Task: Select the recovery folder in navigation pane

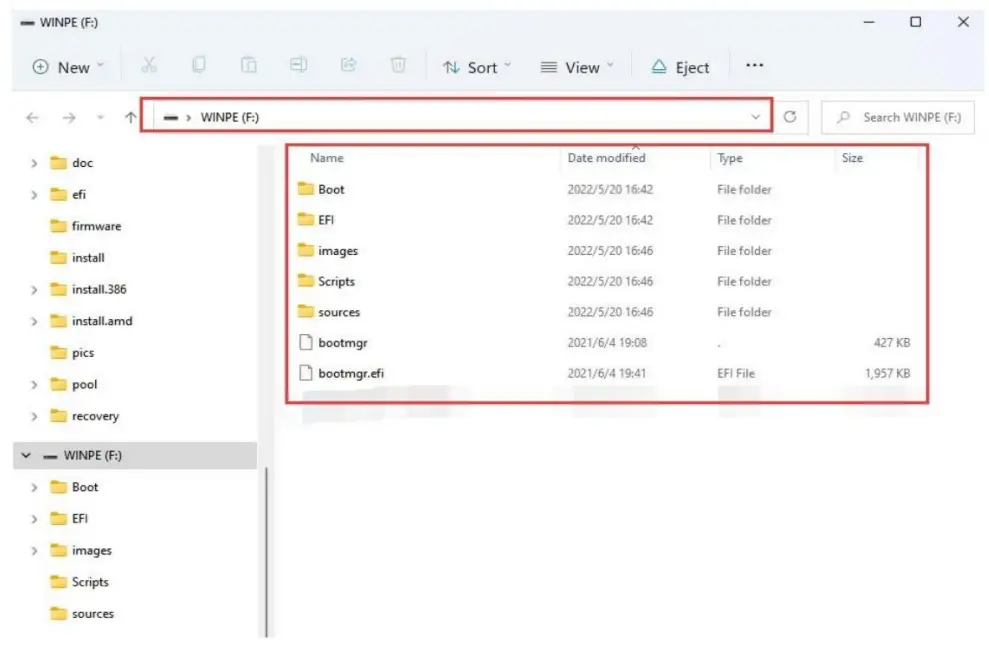Action: click(x=95, y=416)
